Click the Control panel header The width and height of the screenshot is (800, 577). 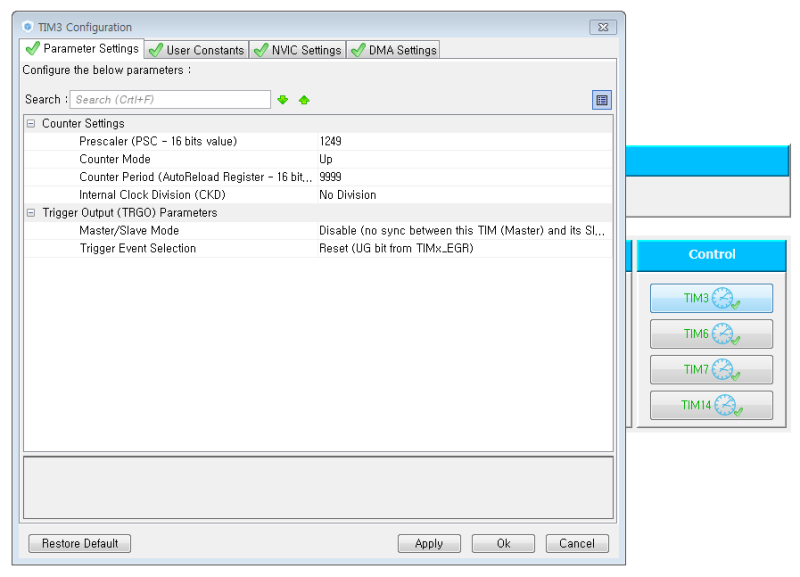[711, 255]
